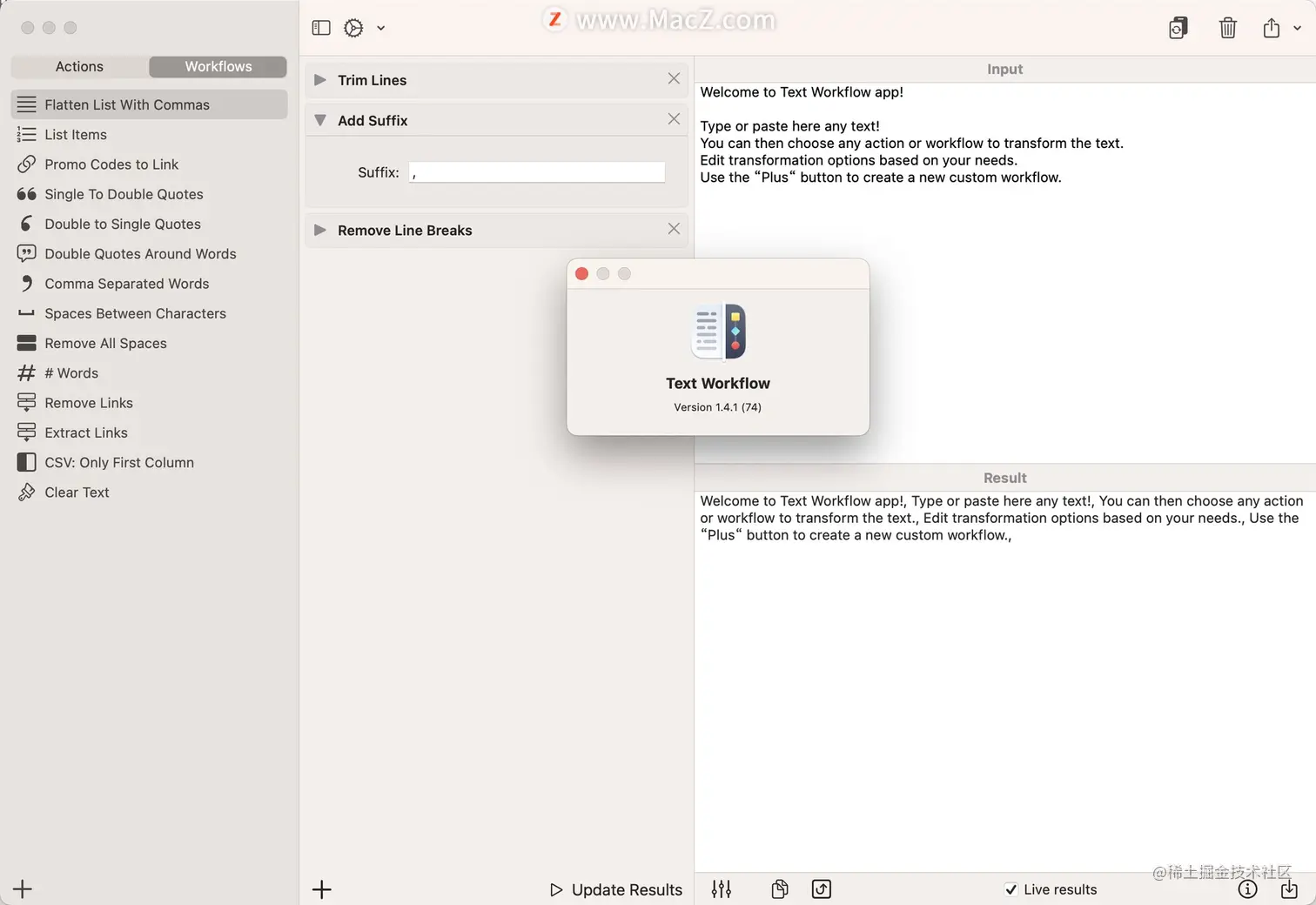The width and height of the screenshot is (1316, 905).
Task: Expand the Trim Lines step
Action: point(320,80)
